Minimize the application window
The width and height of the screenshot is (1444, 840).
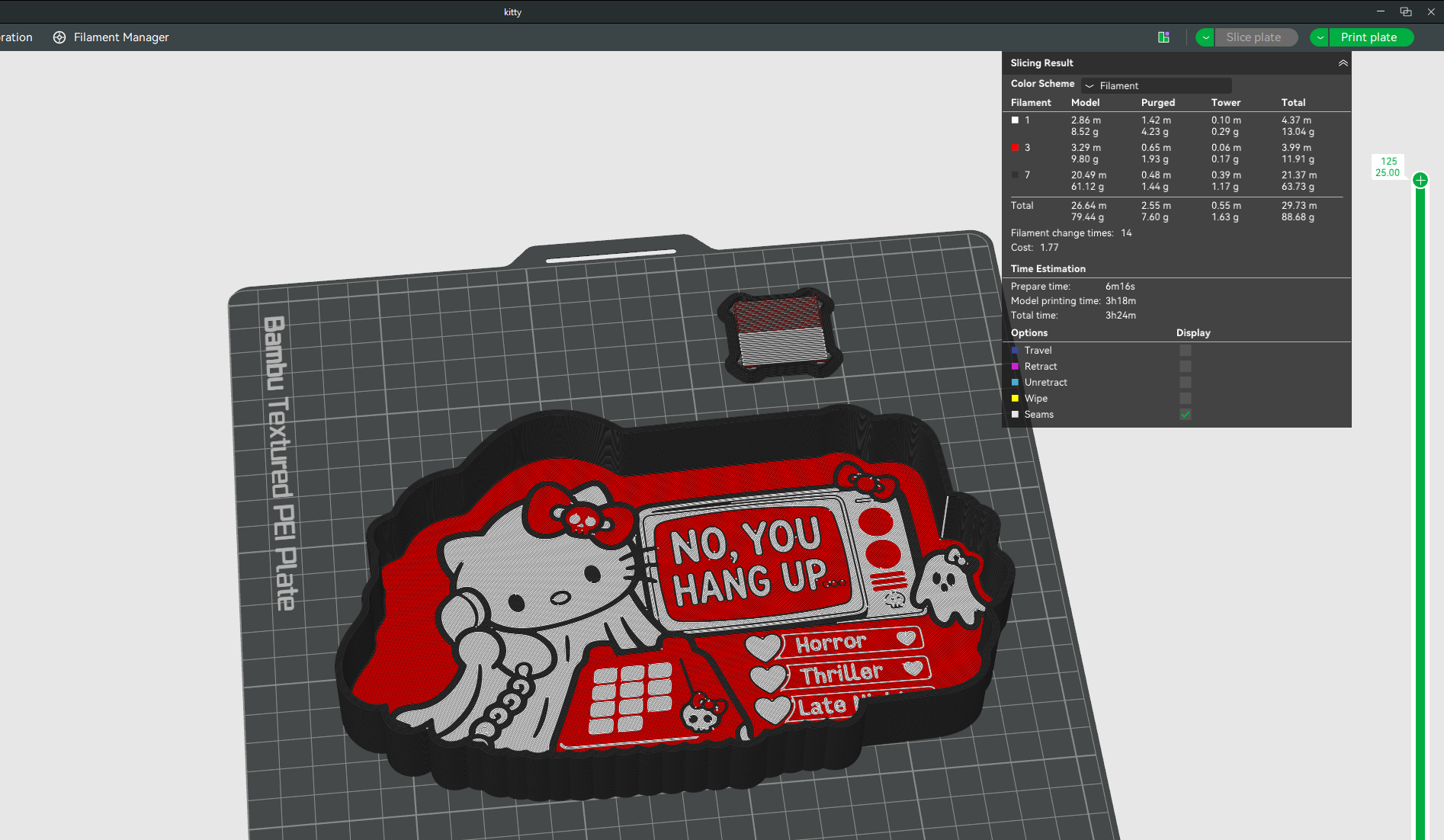(x=1381, y=11)
